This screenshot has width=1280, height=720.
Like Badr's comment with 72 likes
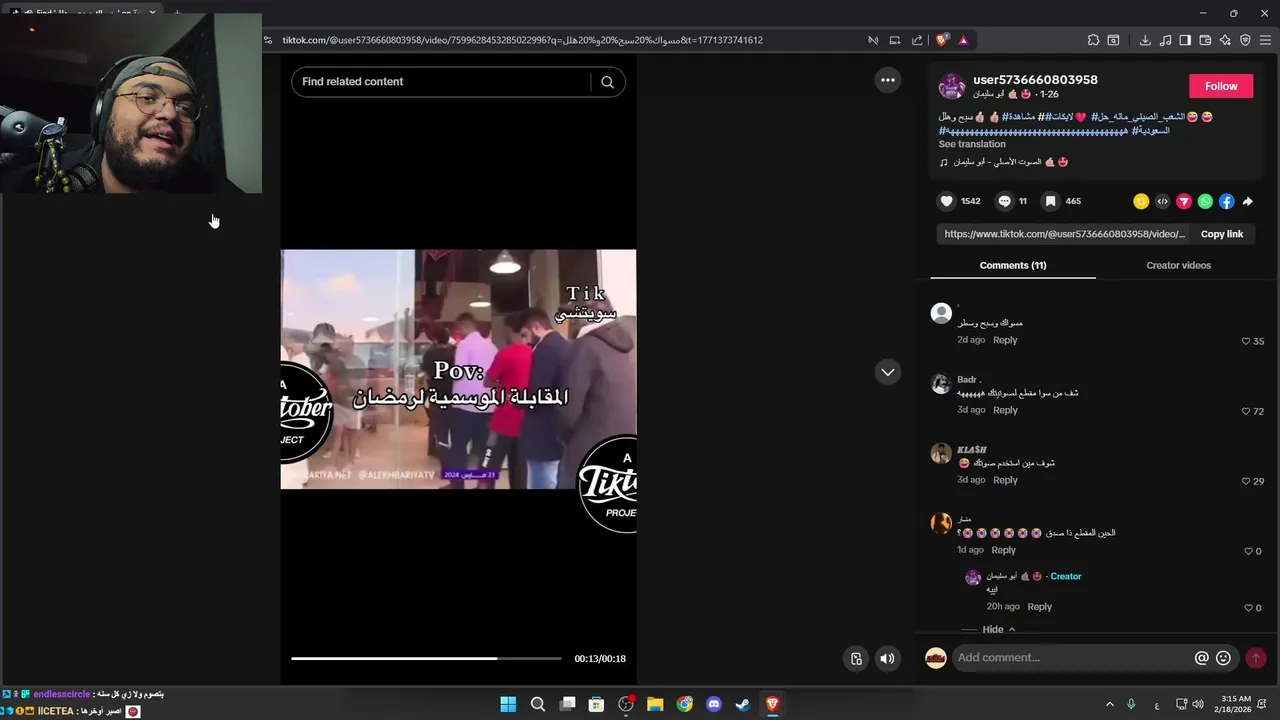(1246, 411)
